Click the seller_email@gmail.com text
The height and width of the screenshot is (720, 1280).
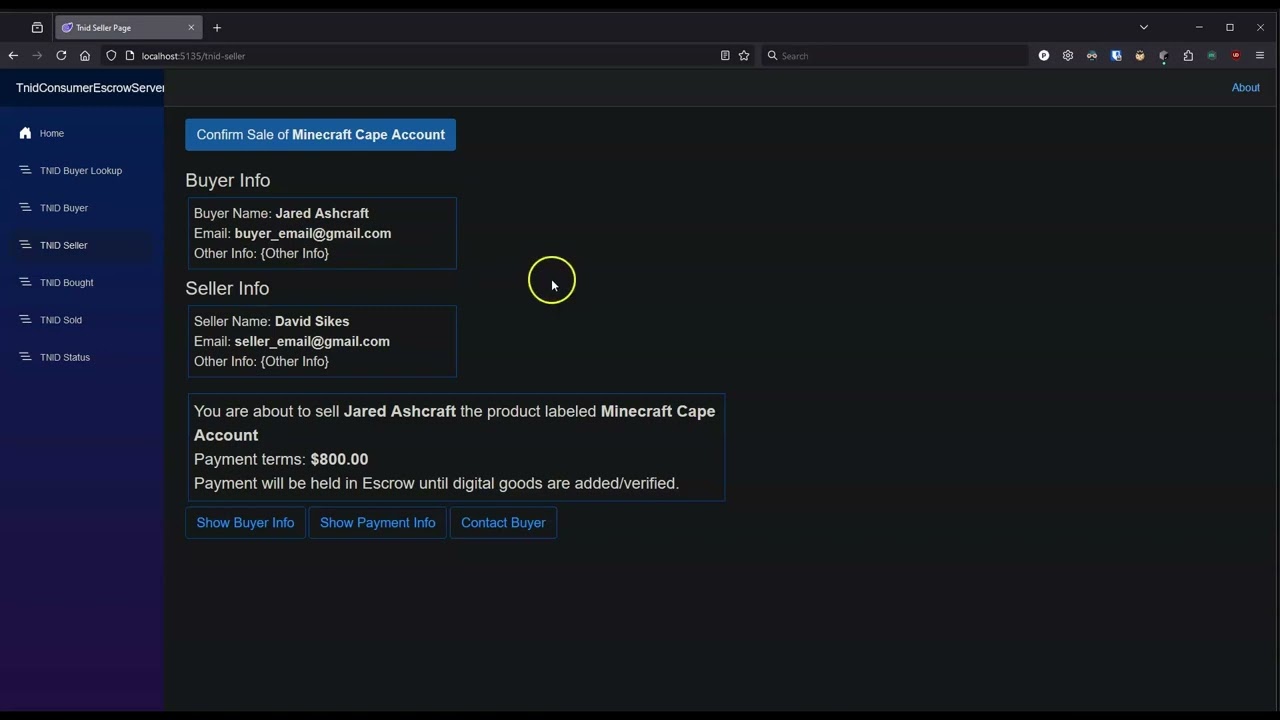click(312, 341)
